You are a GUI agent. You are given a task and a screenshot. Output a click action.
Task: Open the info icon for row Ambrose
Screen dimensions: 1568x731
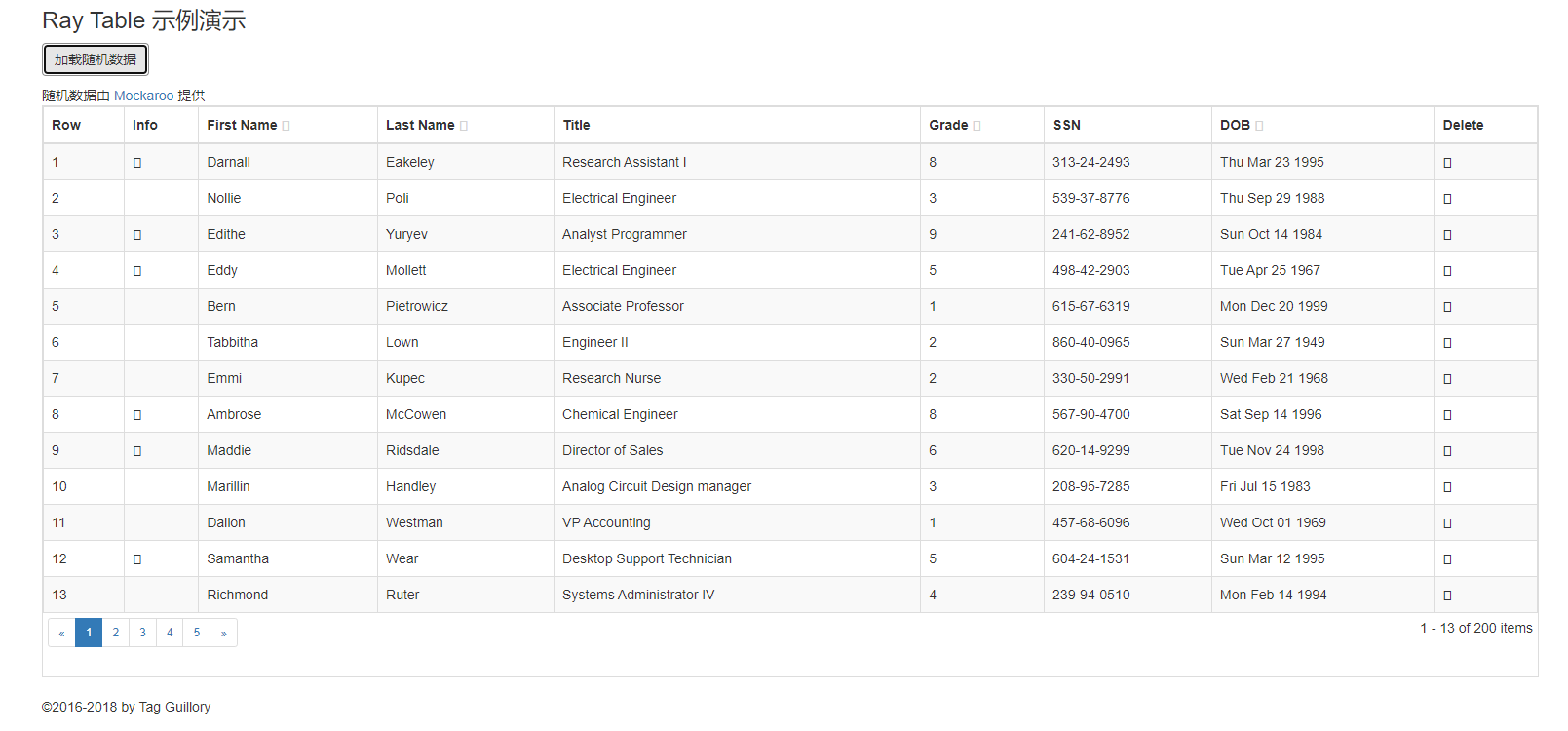click(x=137, y=415)
